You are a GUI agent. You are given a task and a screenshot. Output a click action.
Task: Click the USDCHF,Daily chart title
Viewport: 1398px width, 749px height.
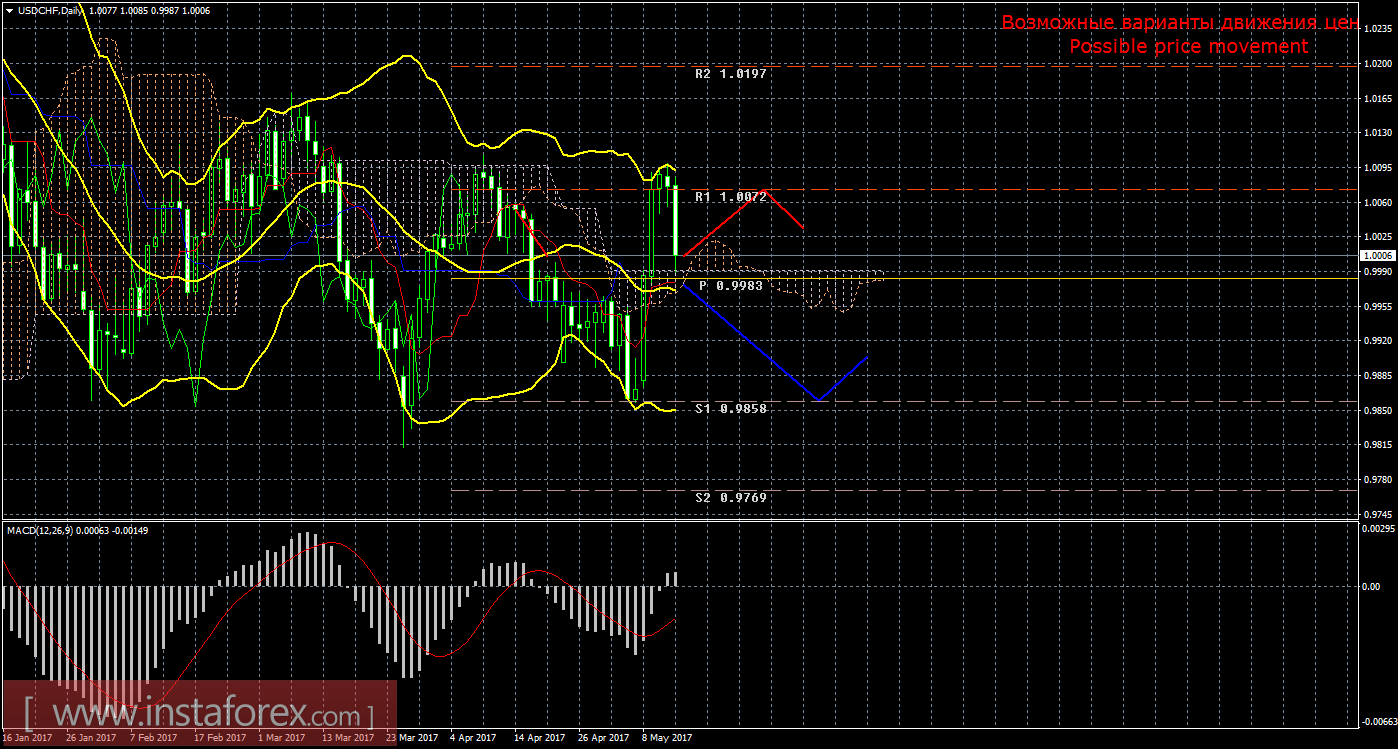pos(44,10)
